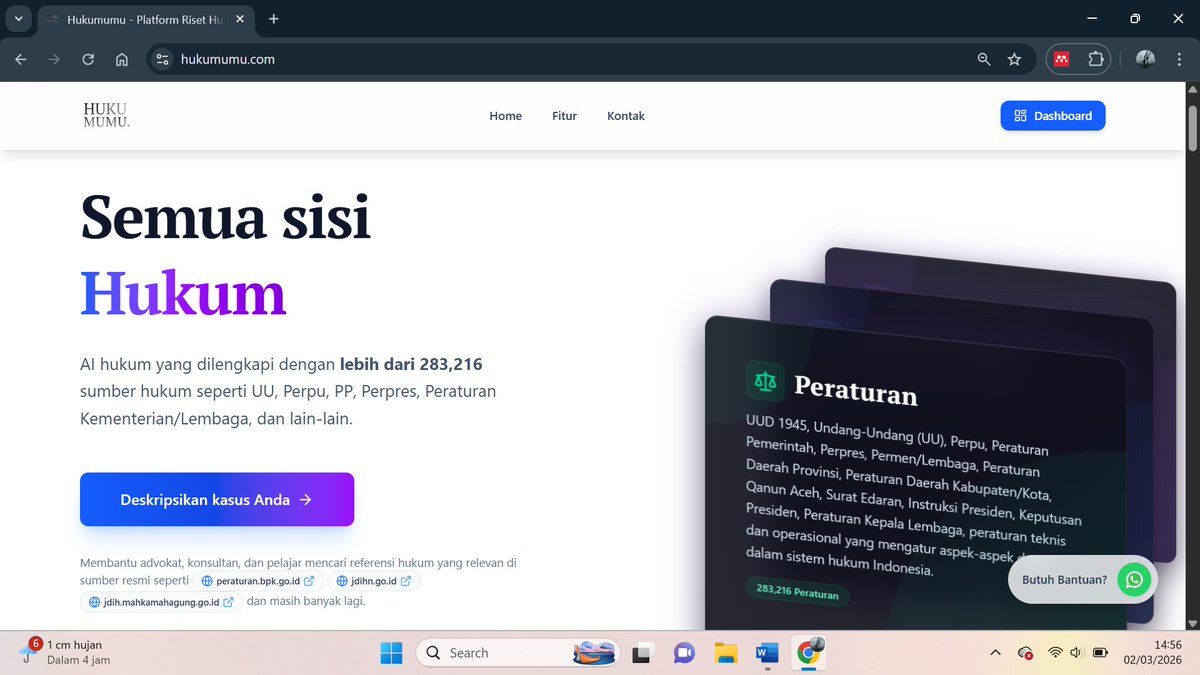Click the gradient Hukum headline word

183,293
